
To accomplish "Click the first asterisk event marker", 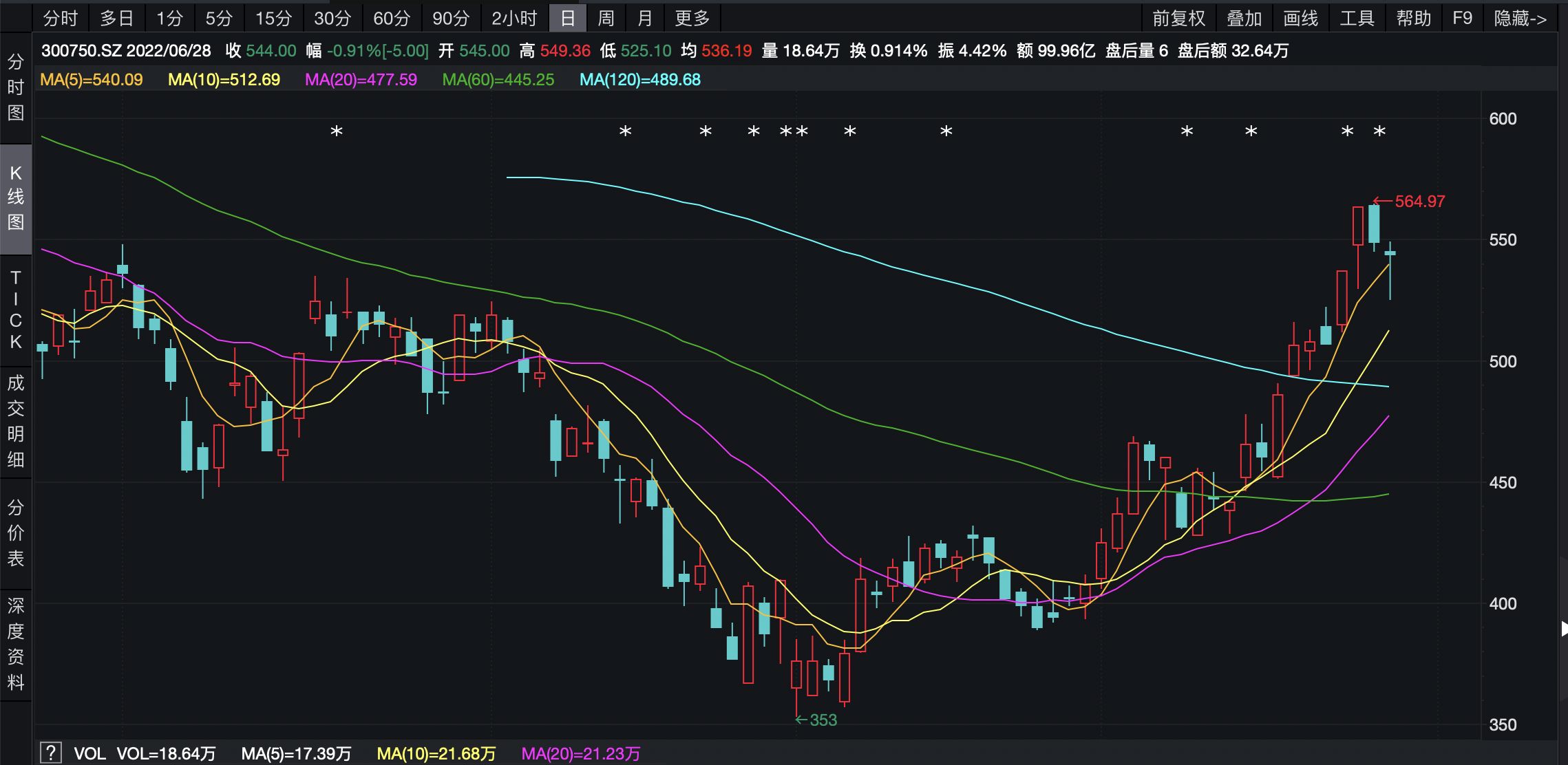I will [337, 131].
